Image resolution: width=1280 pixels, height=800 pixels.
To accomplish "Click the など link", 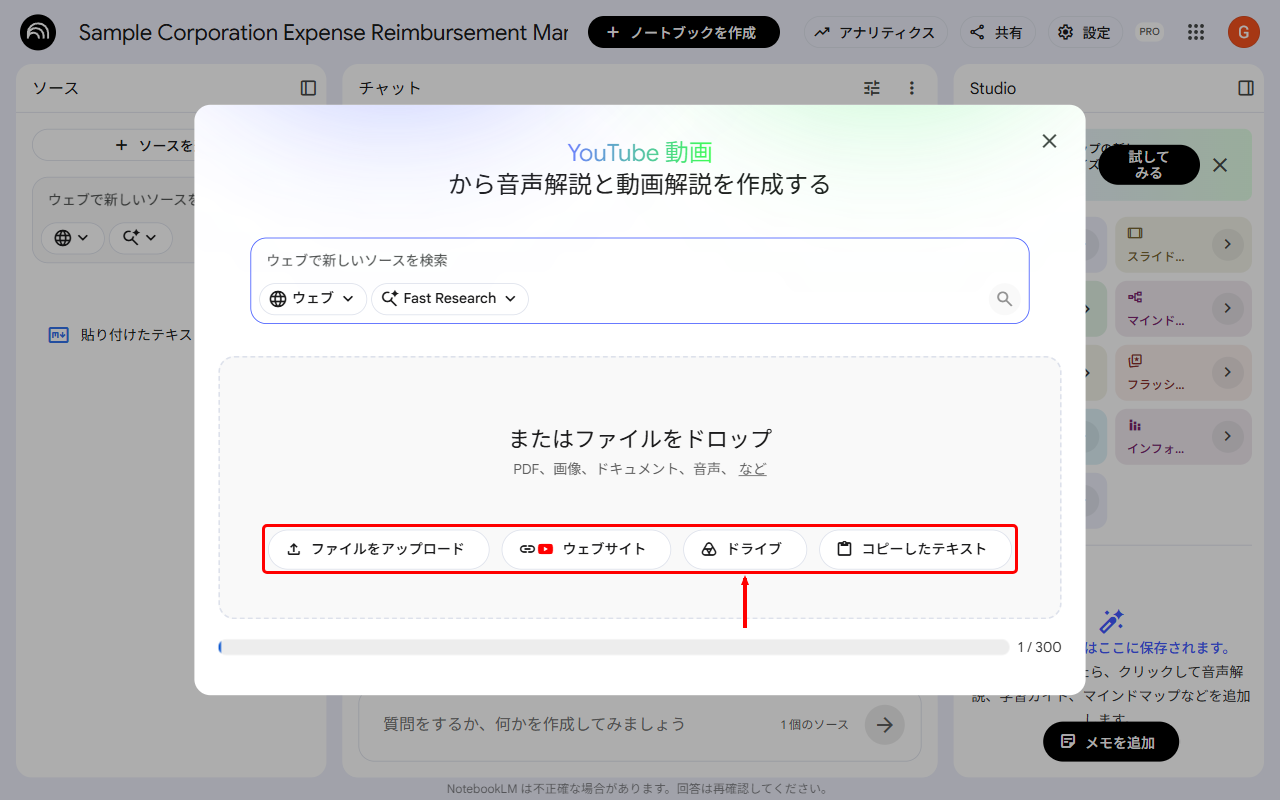I will pyautogui.click(x=753, y=468).
